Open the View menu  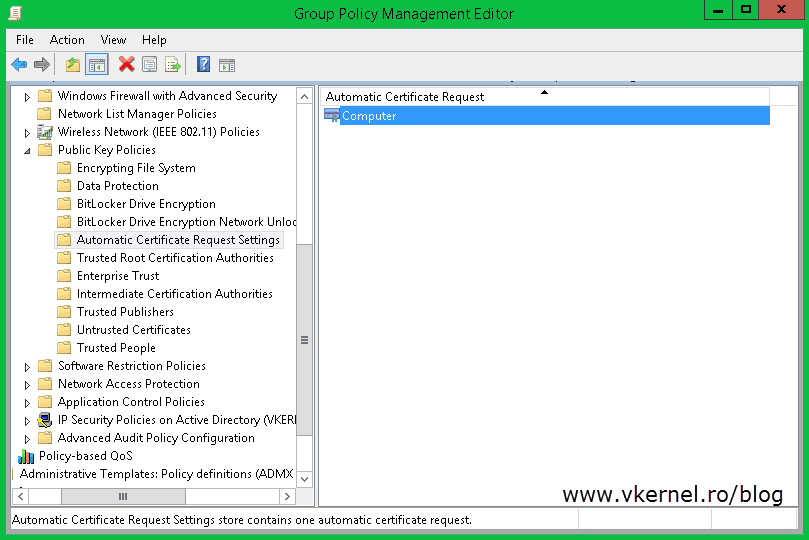pyautogui.click(x=113, y=40)
